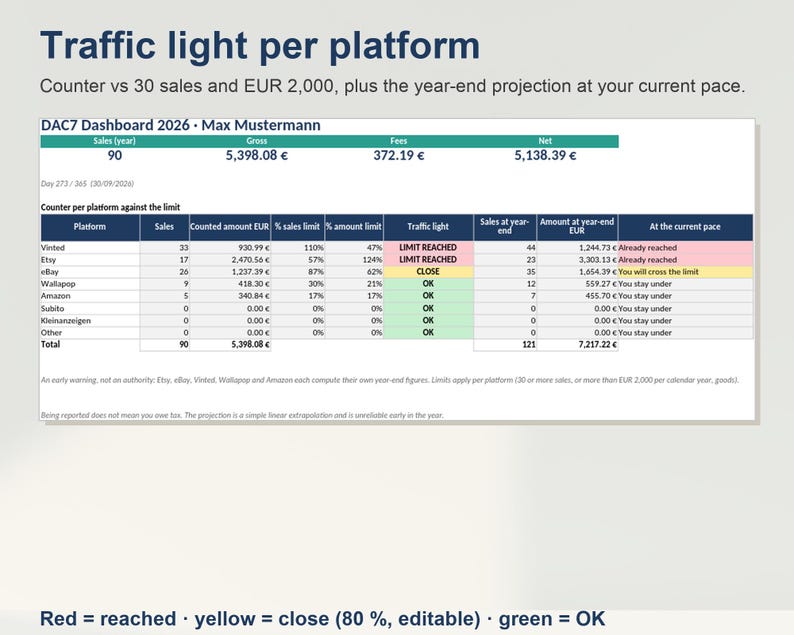Select total year-end amount 7,217.22 €

(x=577, y=345)
